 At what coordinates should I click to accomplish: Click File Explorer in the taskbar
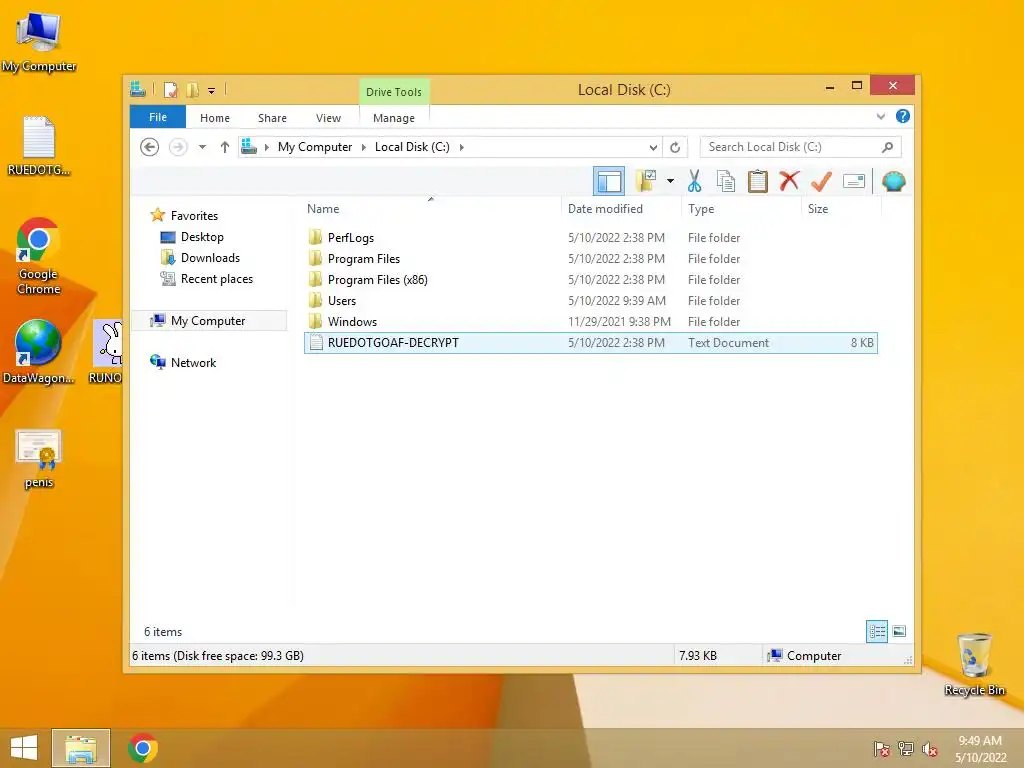click(81, 748)
